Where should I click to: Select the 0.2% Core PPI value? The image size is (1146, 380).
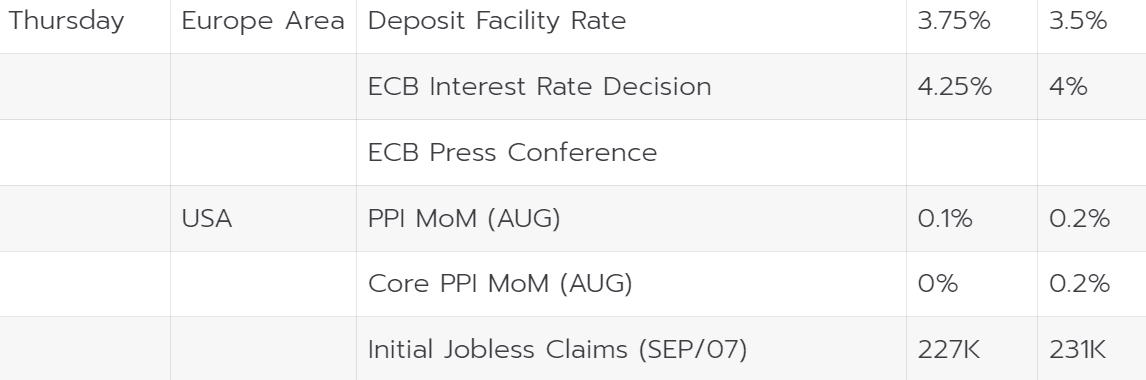point(1079,284)
